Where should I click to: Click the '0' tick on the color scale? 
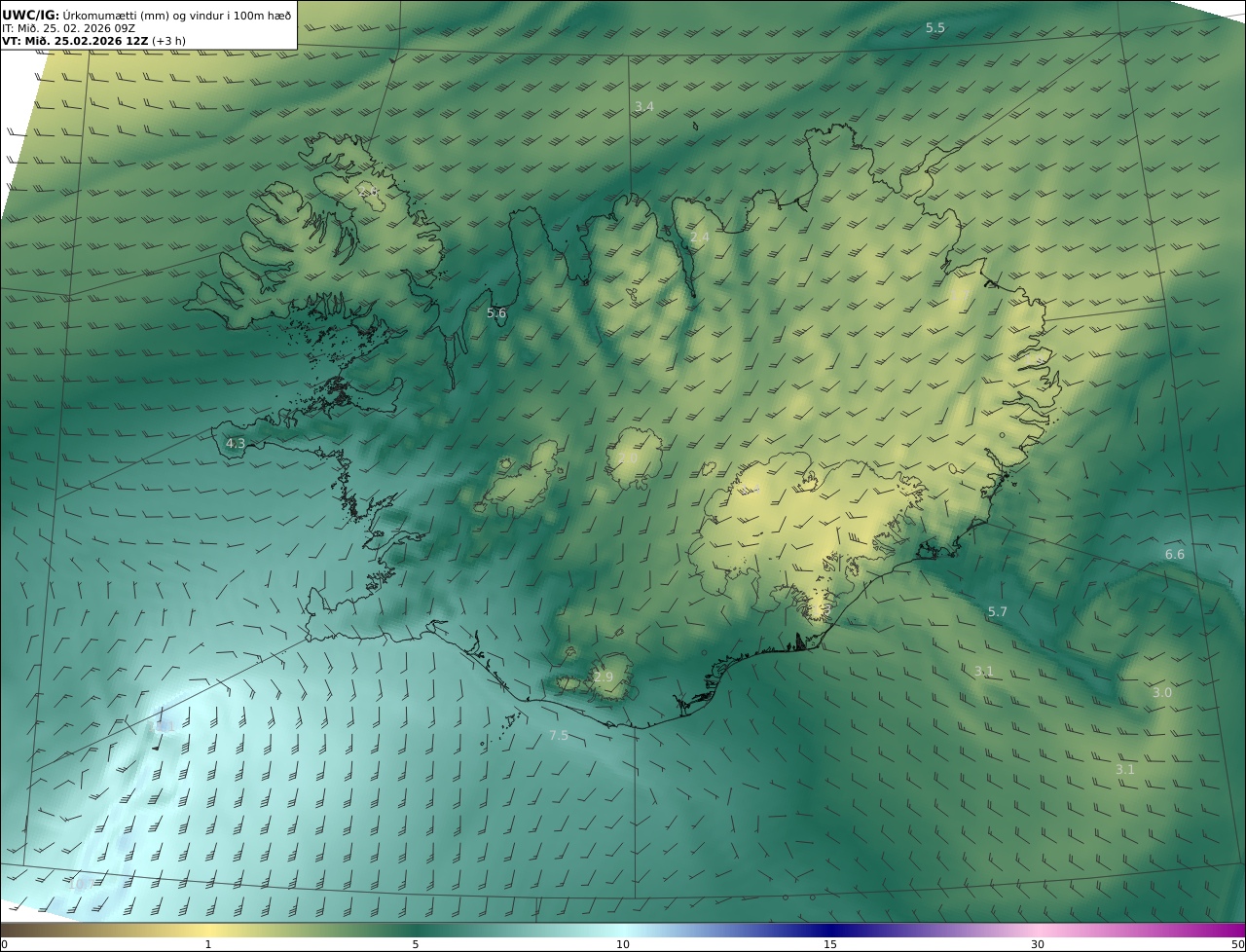coord(4,944)
